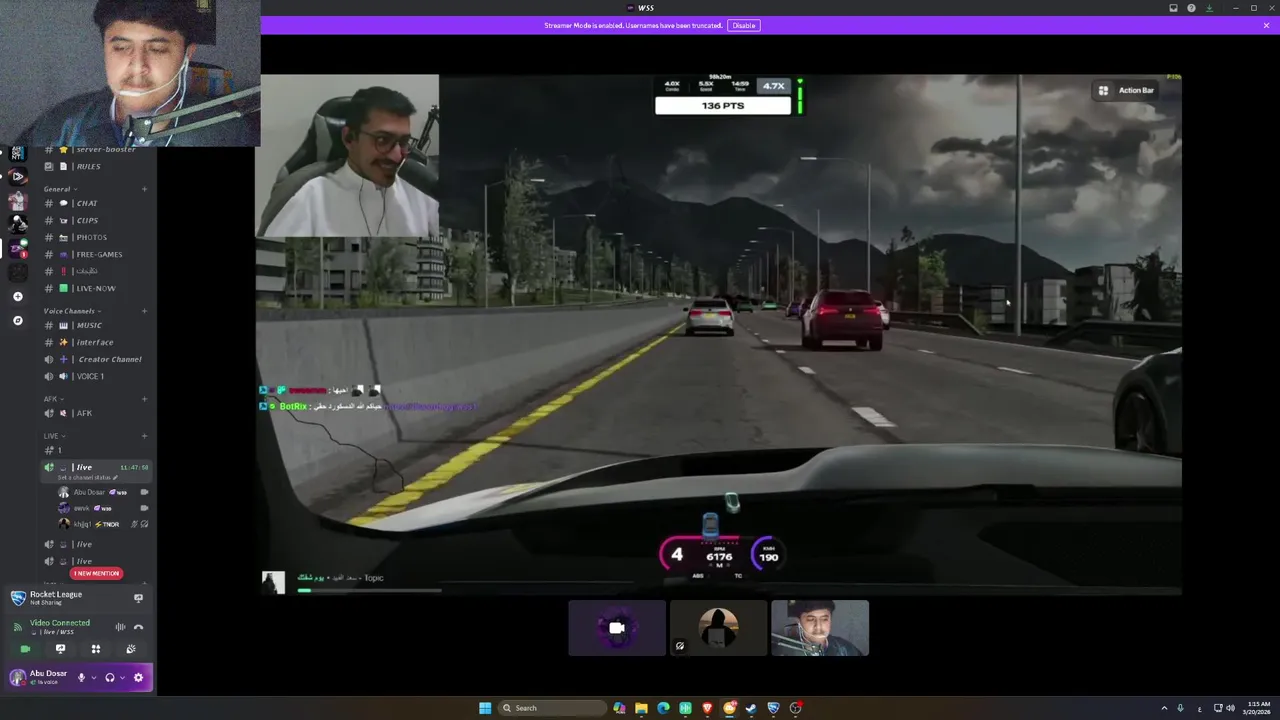Open File Explorer from taskbar
This screenshot has width=1280, height=720.
point(641,708)
